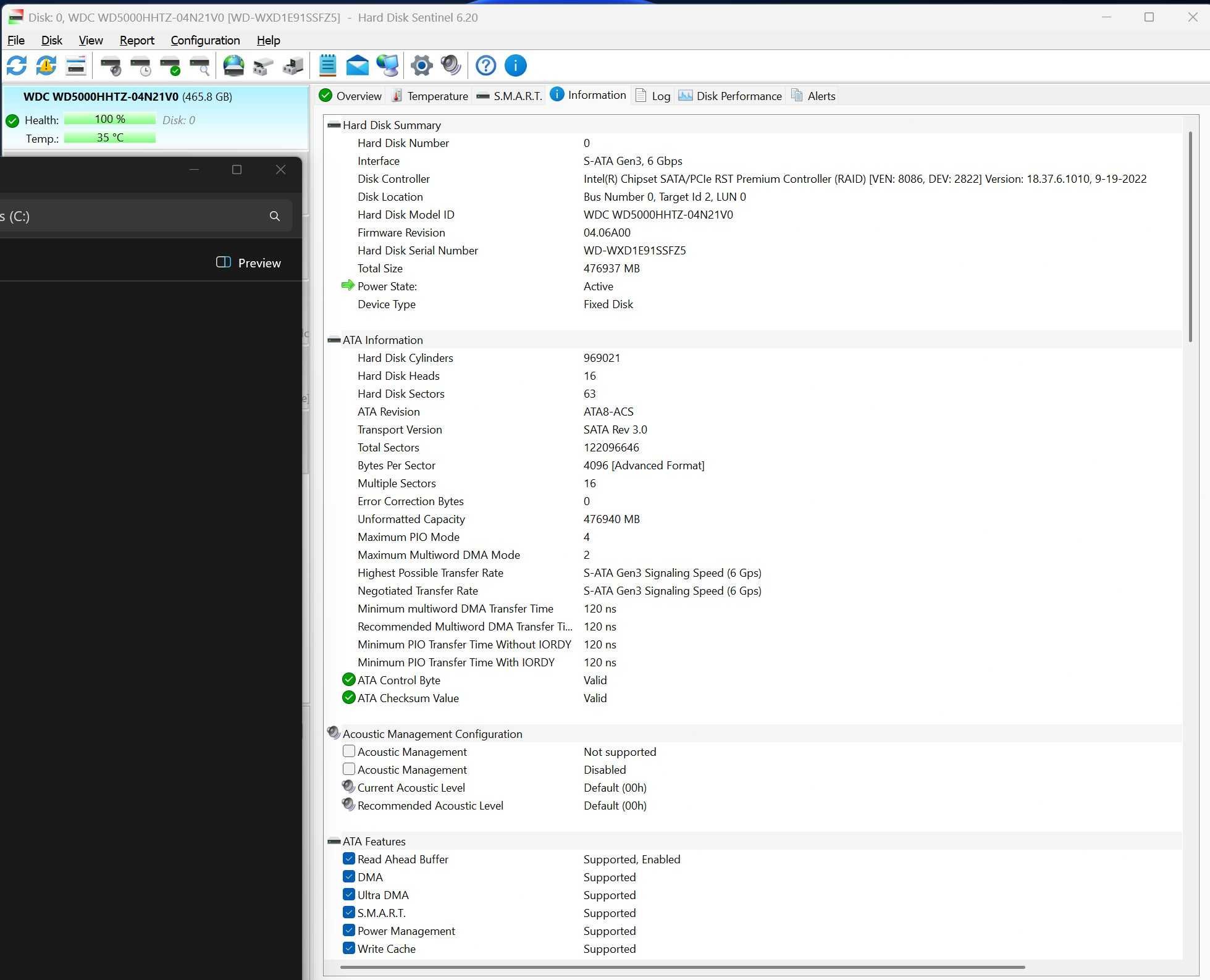Collapse the ATA Information section
Screen dimensions: 1210x980
(334, 340)
